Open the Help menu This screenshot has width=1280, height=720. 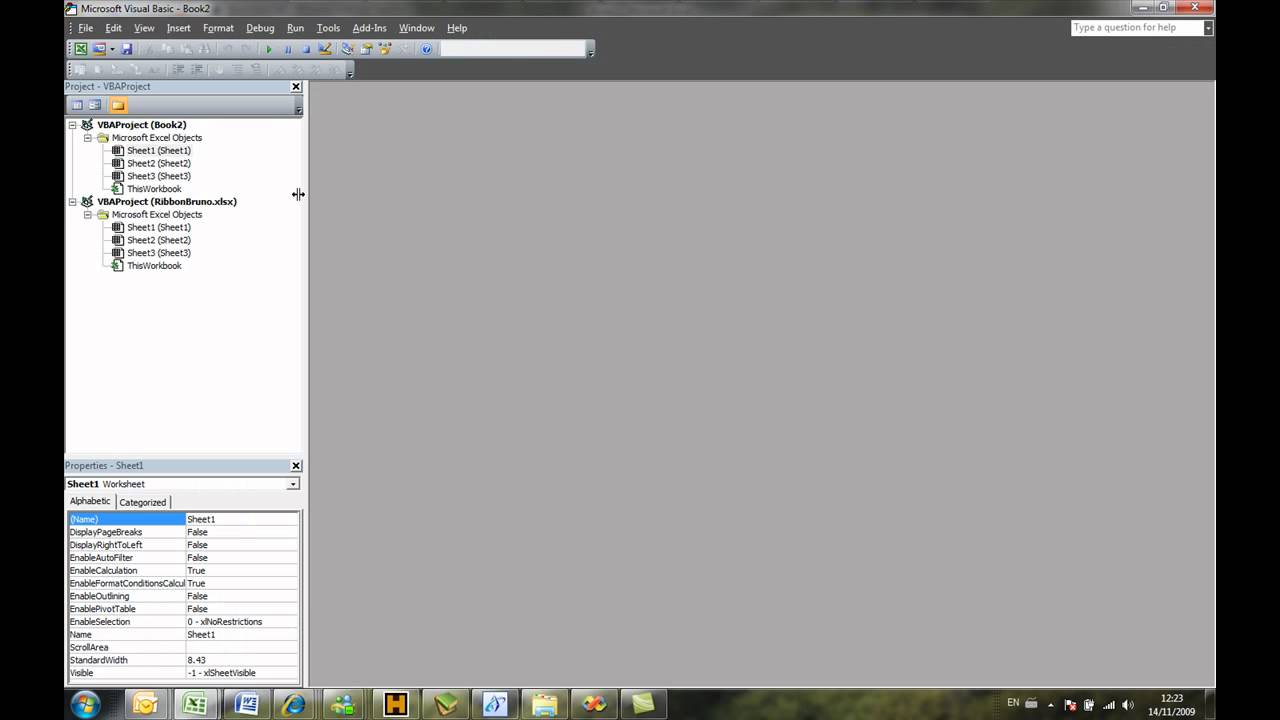457,28
